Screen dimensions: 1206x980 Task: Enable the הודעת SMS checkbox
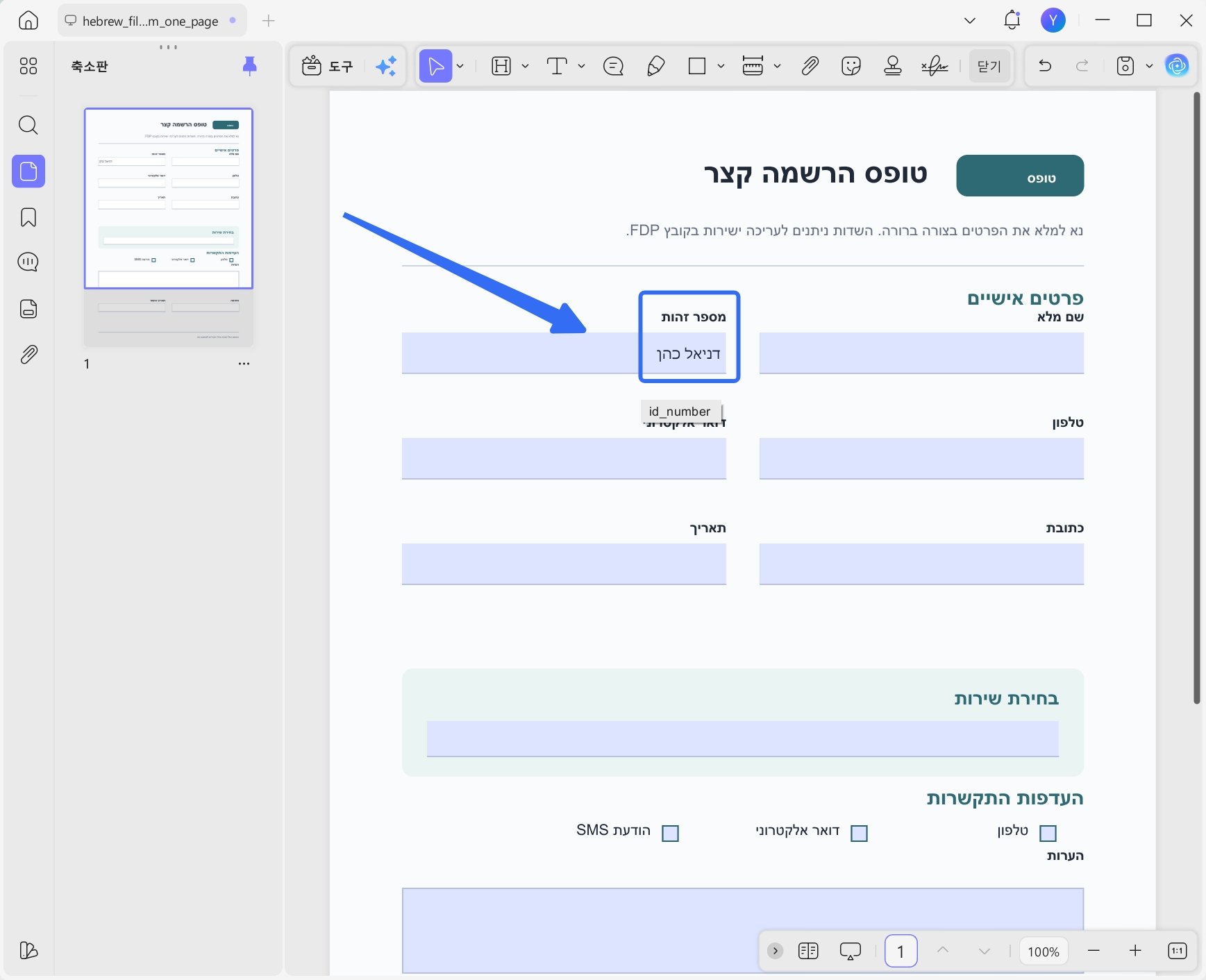(671, 833)
